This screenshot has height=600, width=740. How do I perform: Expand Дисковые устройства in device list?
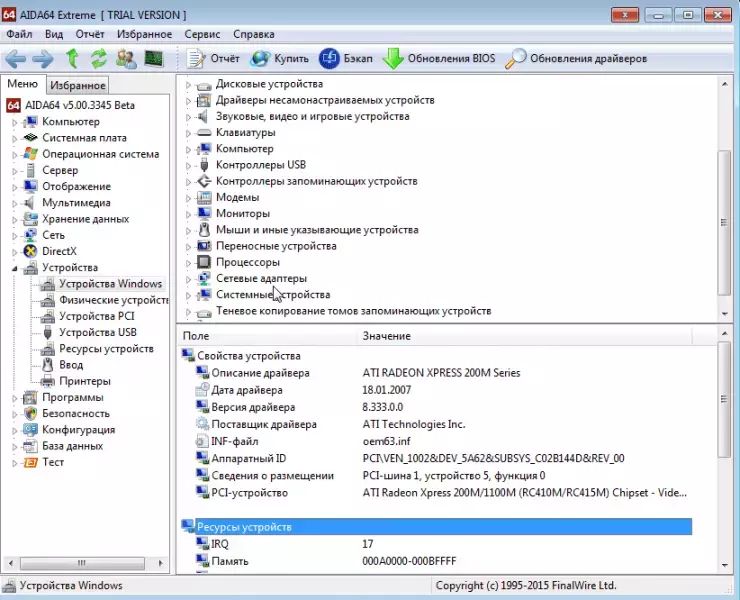pos(188,85)
